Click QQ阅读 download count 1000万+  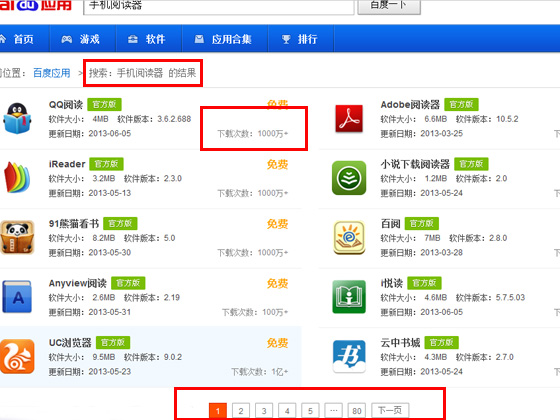coord(253,134)
